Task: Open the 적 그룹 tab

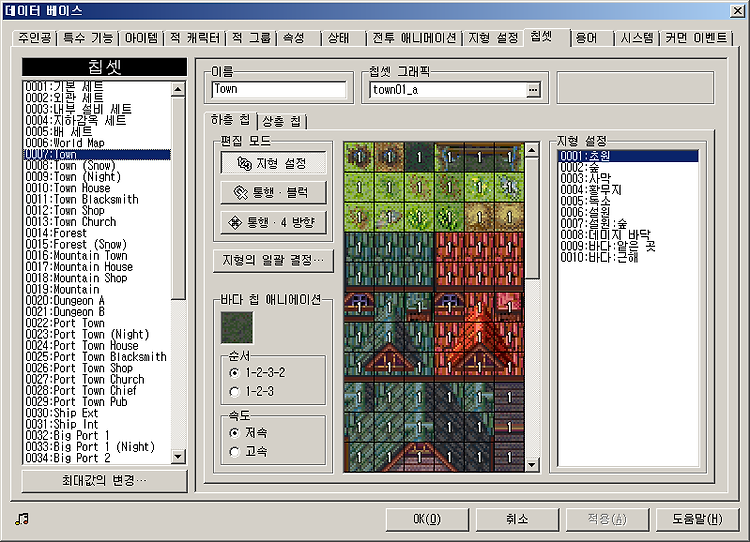Action: (251, 38)
